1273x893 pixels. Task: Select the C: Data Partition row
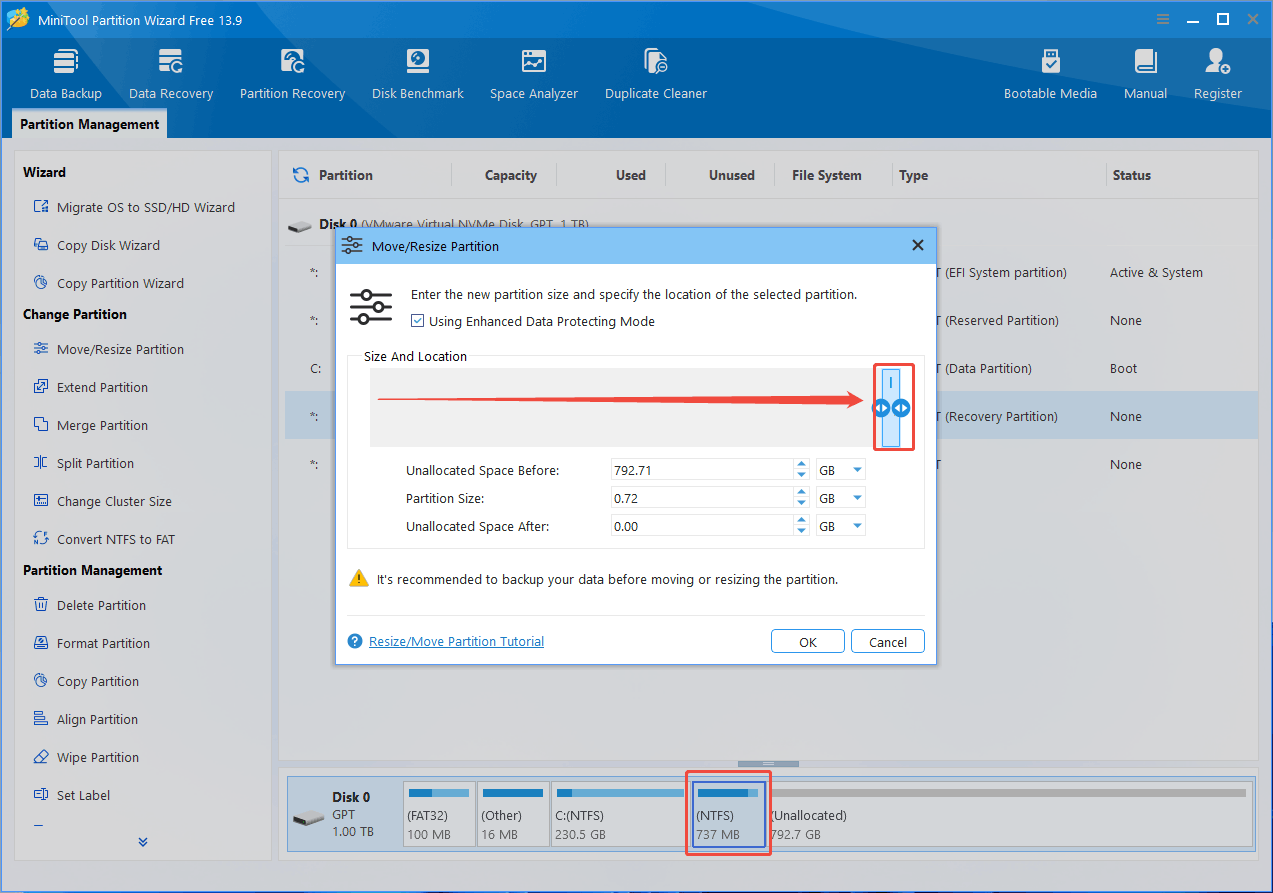(x=771, y=368)
